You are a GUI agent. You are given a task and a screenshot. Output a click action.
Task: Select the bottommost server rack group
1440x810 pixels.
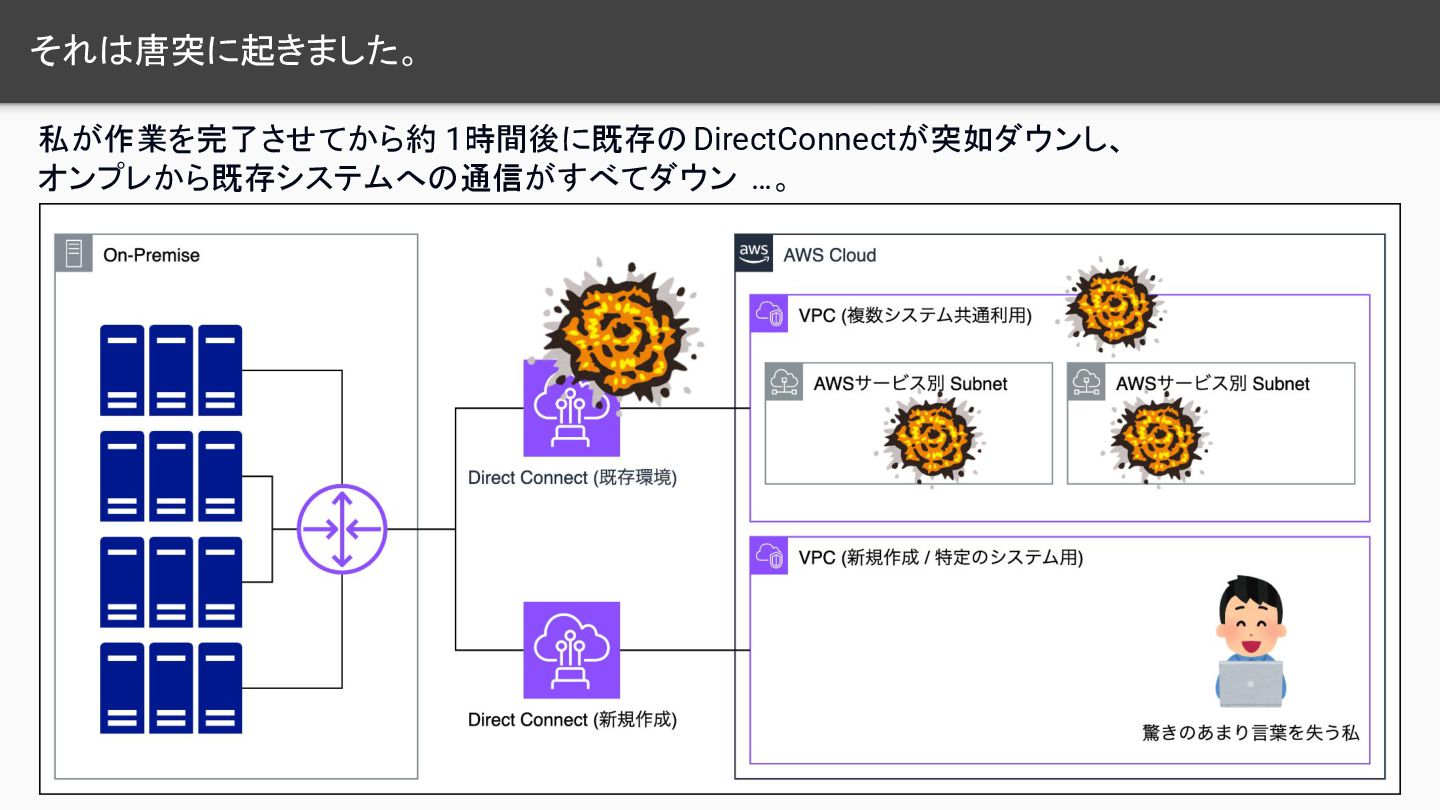coord(171,688)
